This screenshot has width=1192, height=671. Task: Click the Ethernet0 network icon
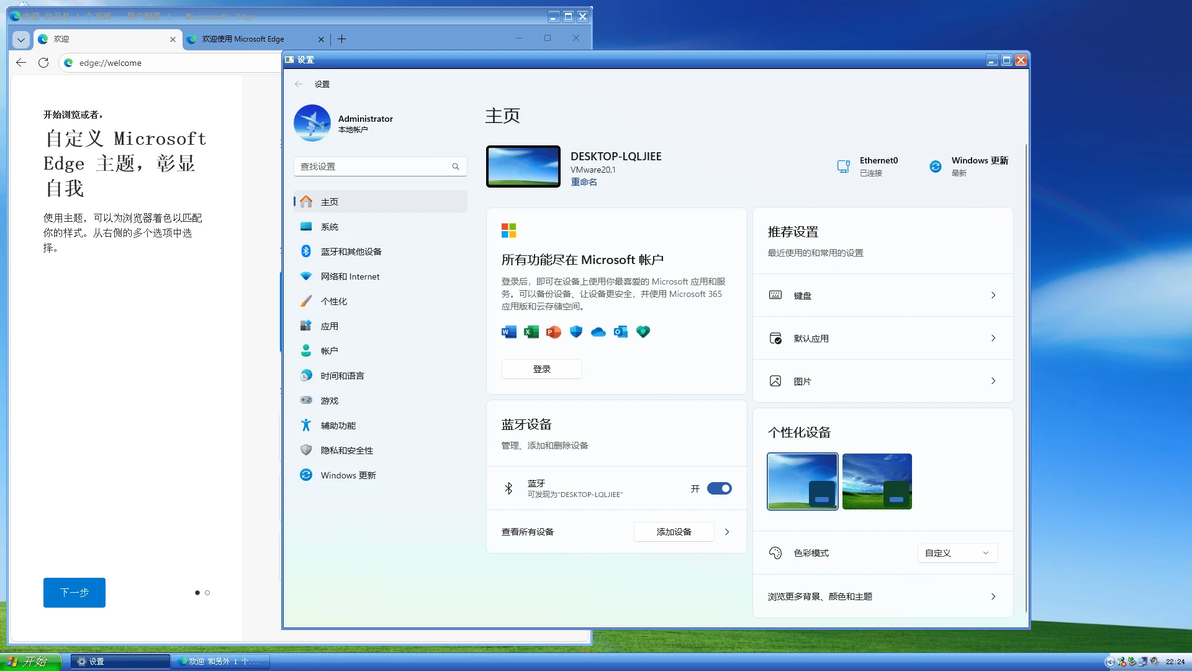point(843,166)
